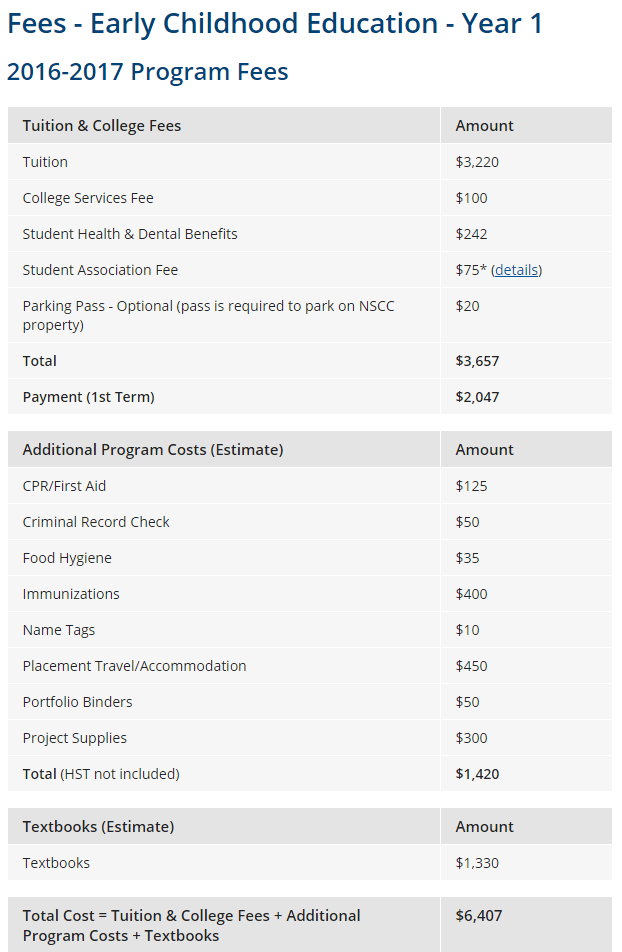622x952 pixels.
Task: Click the Project Supplies row label
Action: 75,738
